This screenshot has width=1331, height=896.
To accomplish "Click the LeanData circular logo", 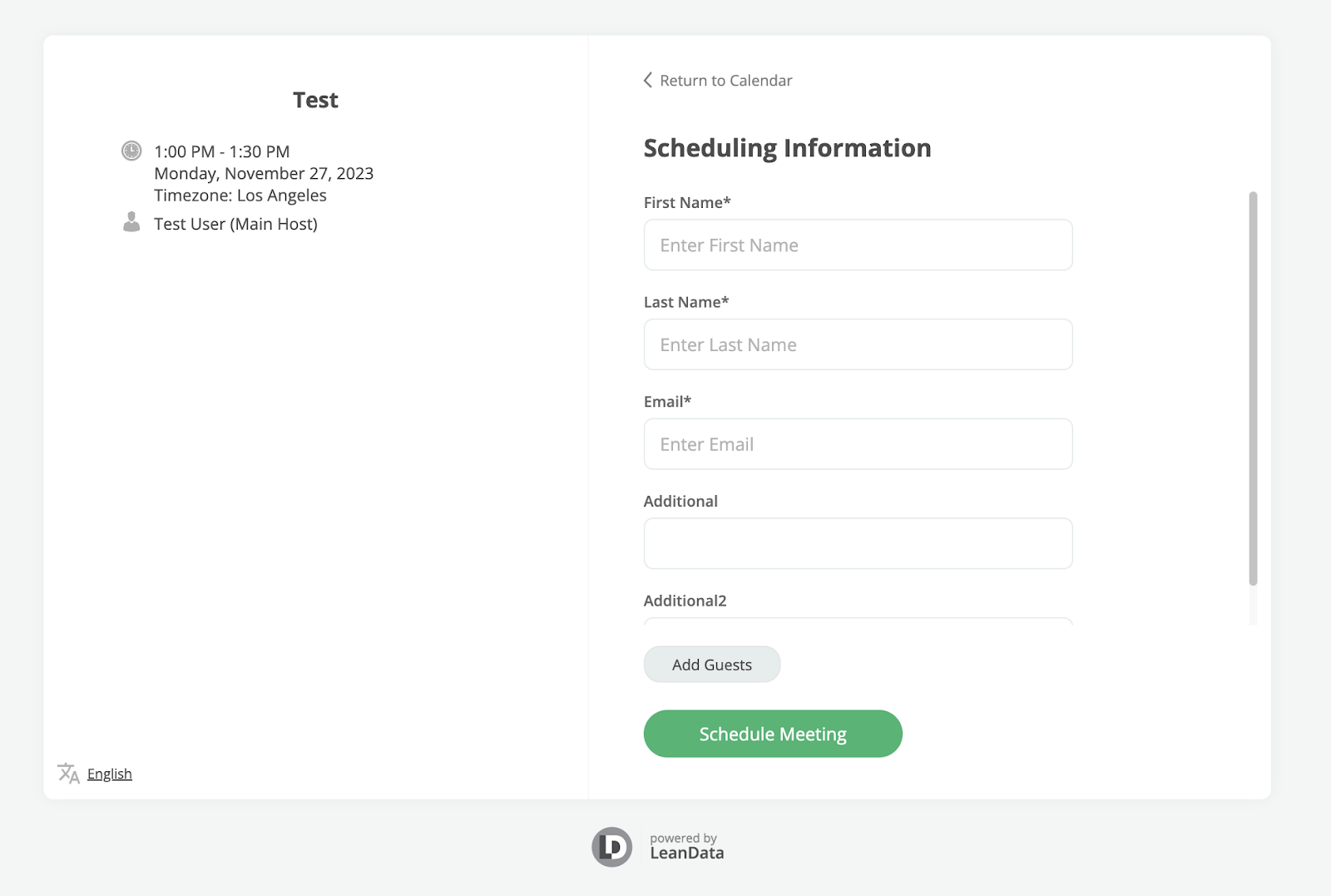I will [612, 847].
